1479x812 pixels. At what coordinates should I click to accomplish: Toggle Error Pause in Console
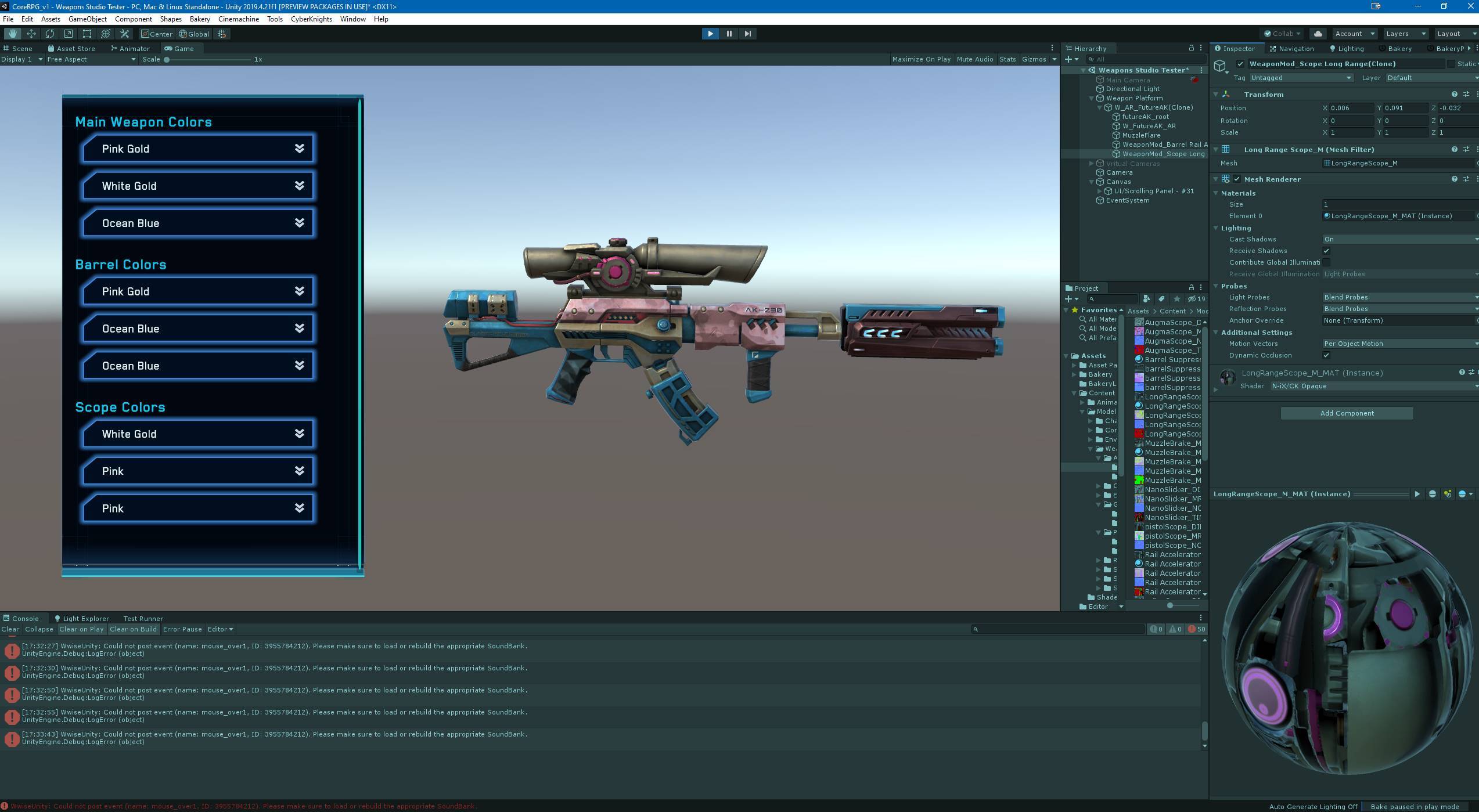[182, 629]
